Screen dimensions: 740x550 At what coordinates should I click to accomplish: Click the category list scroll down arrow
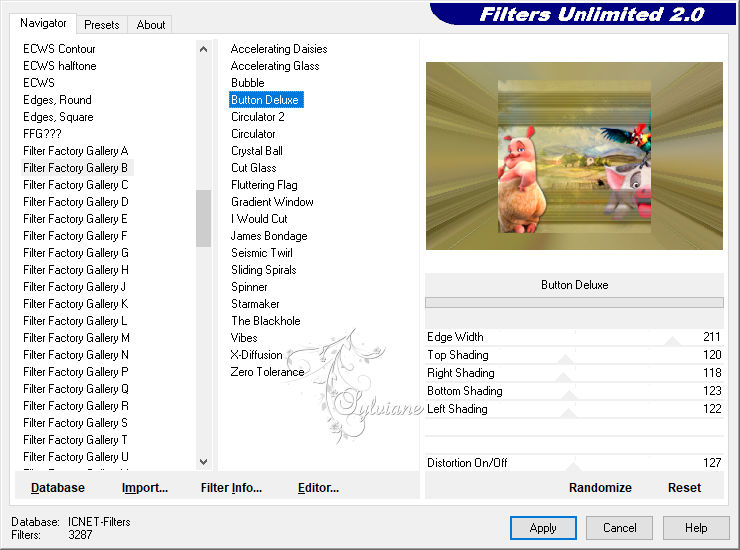click(203, 462)
